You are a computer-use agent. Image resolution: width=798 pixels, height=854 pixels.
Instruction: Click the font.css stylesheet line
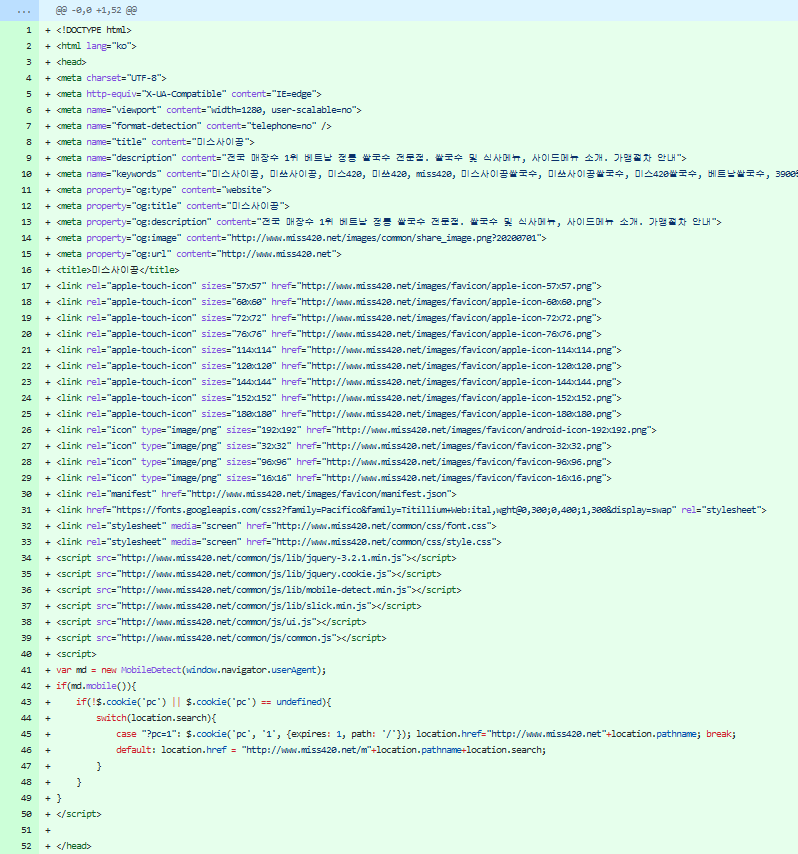[x=276, y=526]
